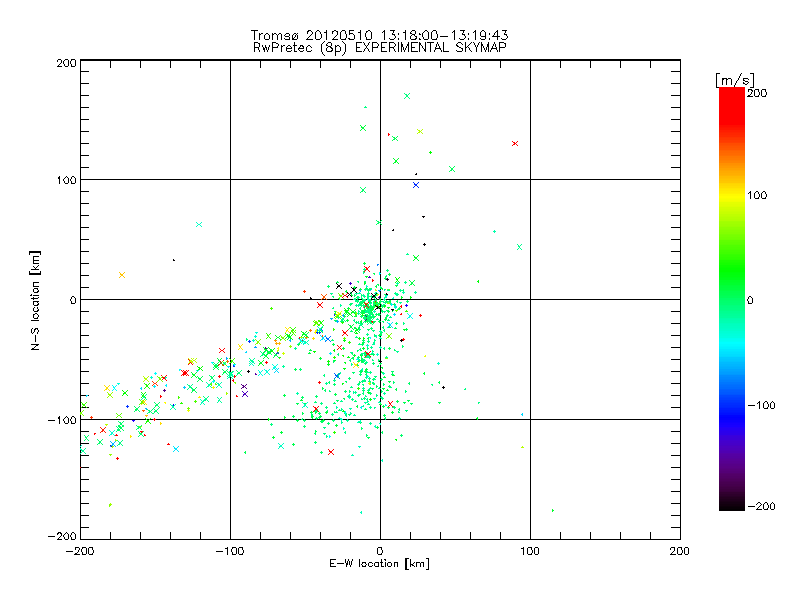Screen dimensions: 800x600
Task: Click the N-S location [km] axis label
Action: [x=36, y=299]
